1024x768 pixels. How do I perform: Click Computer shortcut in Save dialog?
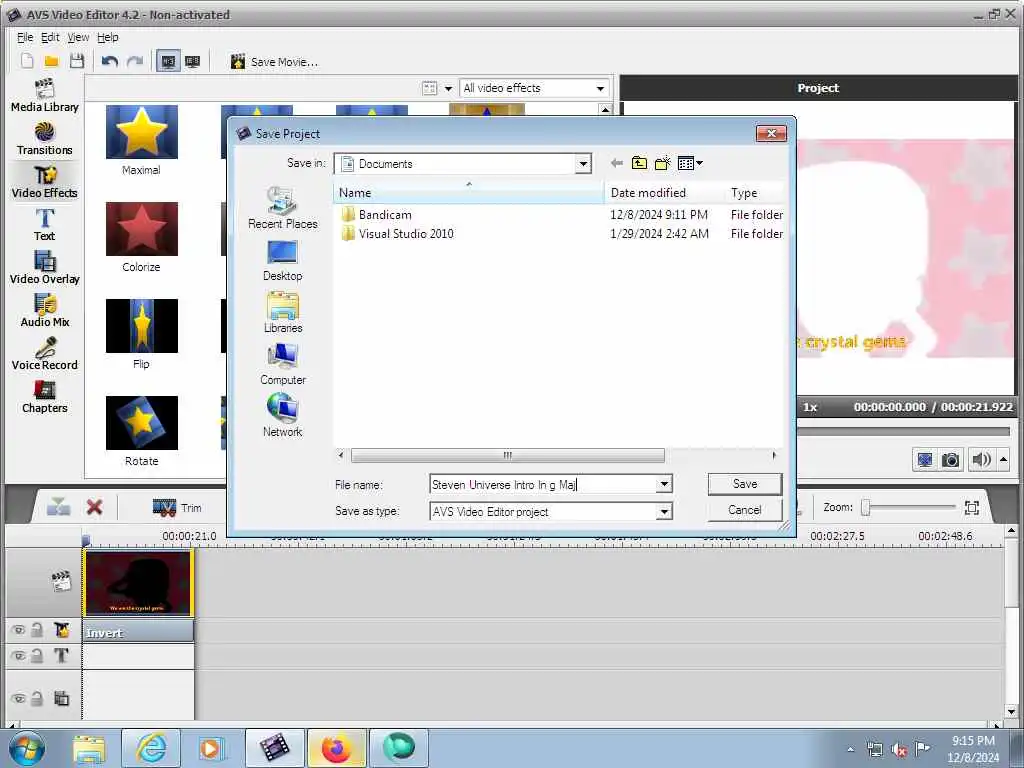click(x=283, y=364)
